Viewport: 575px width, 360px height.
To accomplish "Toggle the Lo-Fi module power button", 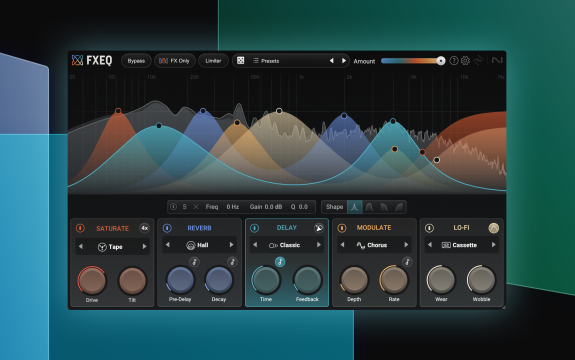I will tap(429, 228).
